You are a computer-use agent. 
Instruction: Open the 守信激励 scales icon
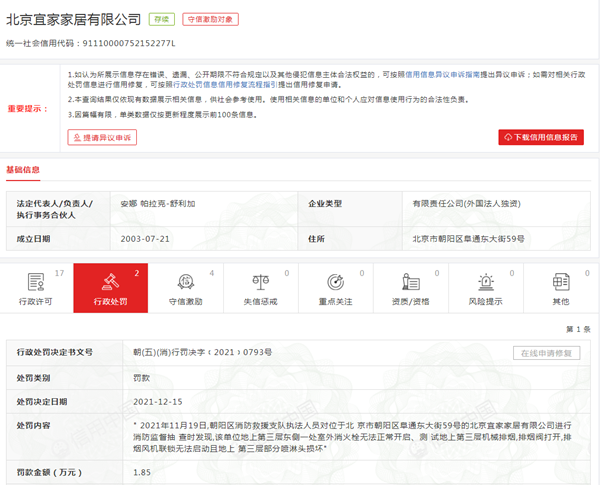pyautogui.click(x=184, y=281)
